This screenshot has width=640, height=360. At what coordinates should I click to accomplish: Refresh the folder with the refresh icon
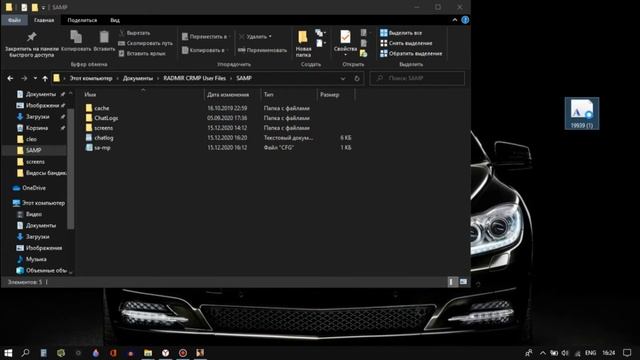pyautogui.click(x=357, y=78)
